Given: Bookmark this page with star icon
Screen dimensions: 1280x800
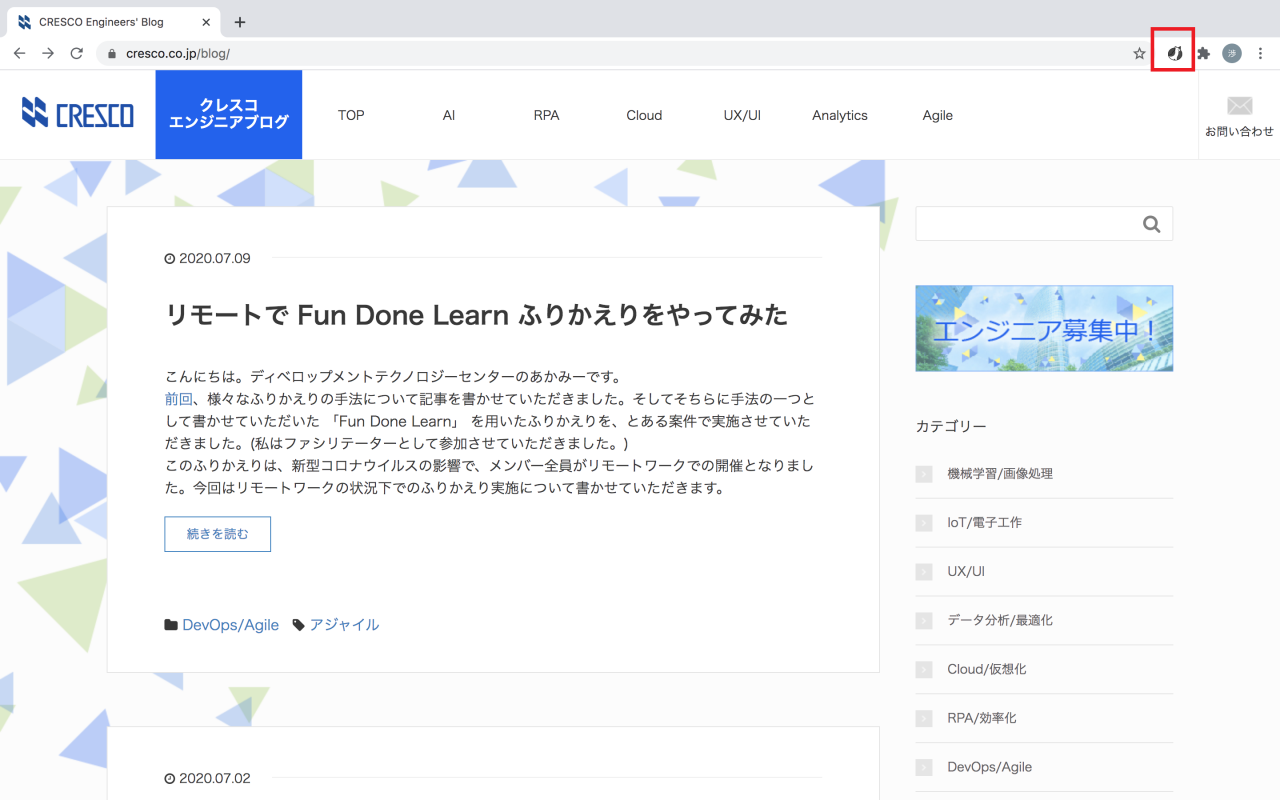Looking at the screenshot, I should (x=1139, y=53).
